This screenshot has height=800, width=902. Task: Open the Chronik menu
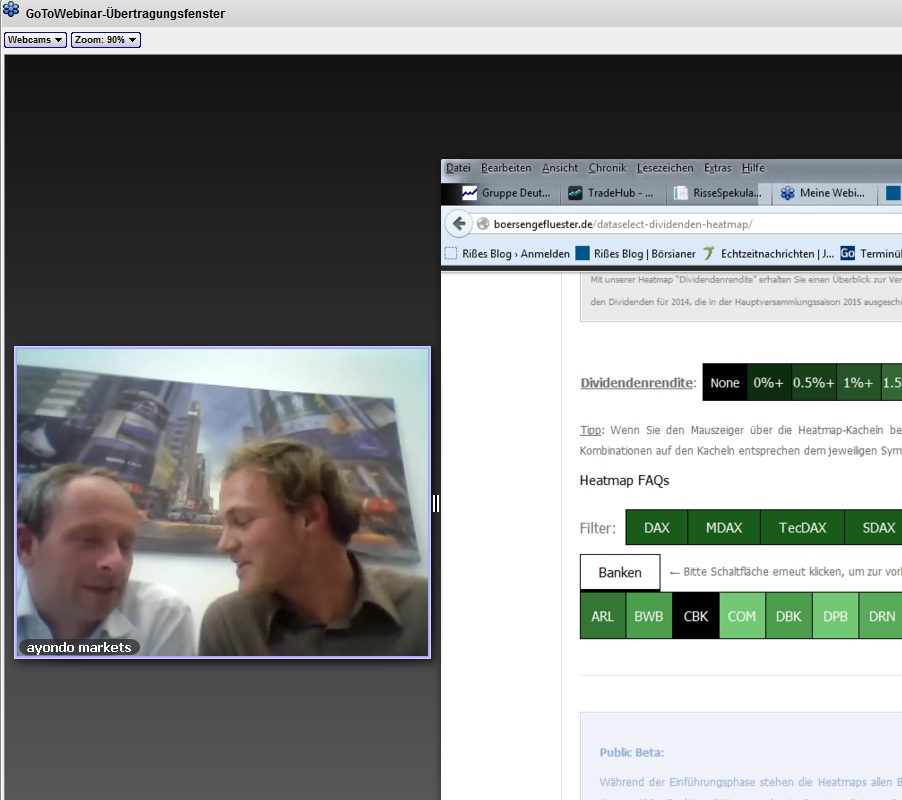click(x=607, y=168)
